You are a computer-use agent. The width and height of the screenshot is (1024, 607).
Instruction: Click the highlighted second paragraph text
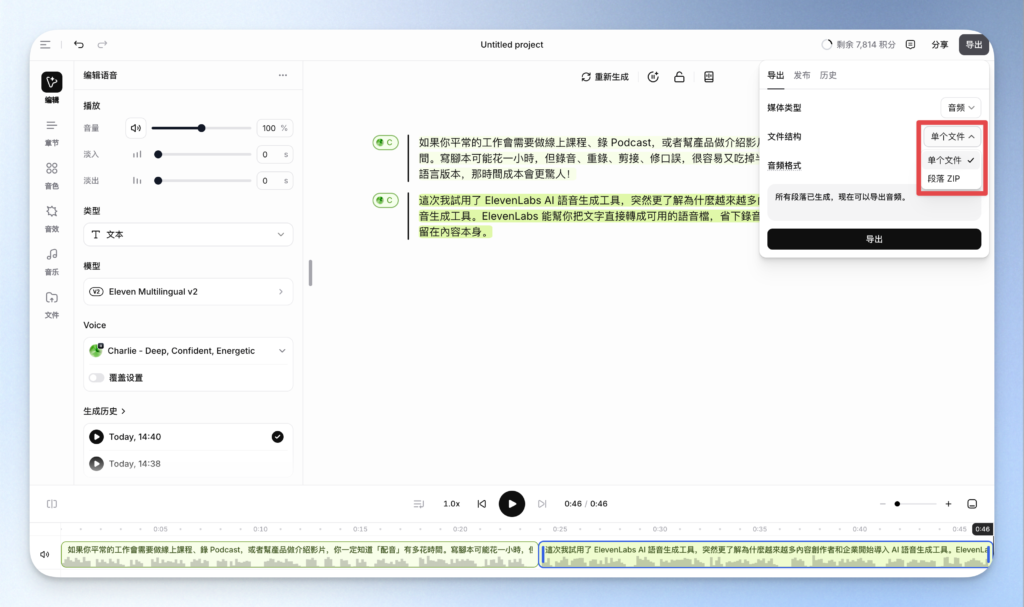click(x=588, y=216)
